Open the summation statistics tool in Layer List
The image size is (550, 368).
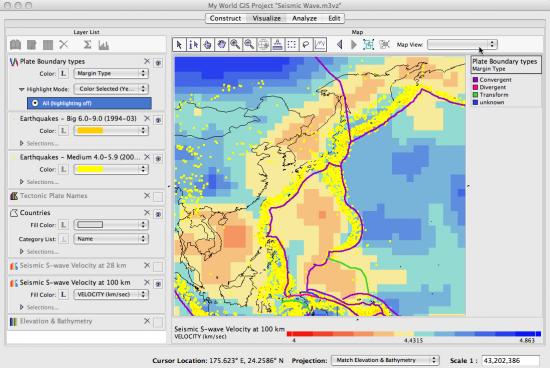87,45
